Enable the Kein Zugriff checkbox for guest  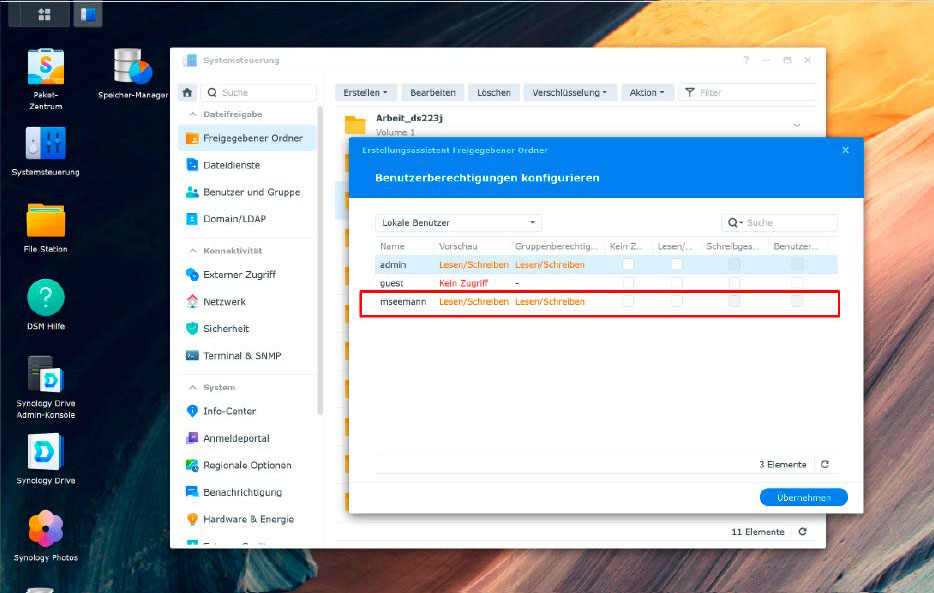pos(628,283)
